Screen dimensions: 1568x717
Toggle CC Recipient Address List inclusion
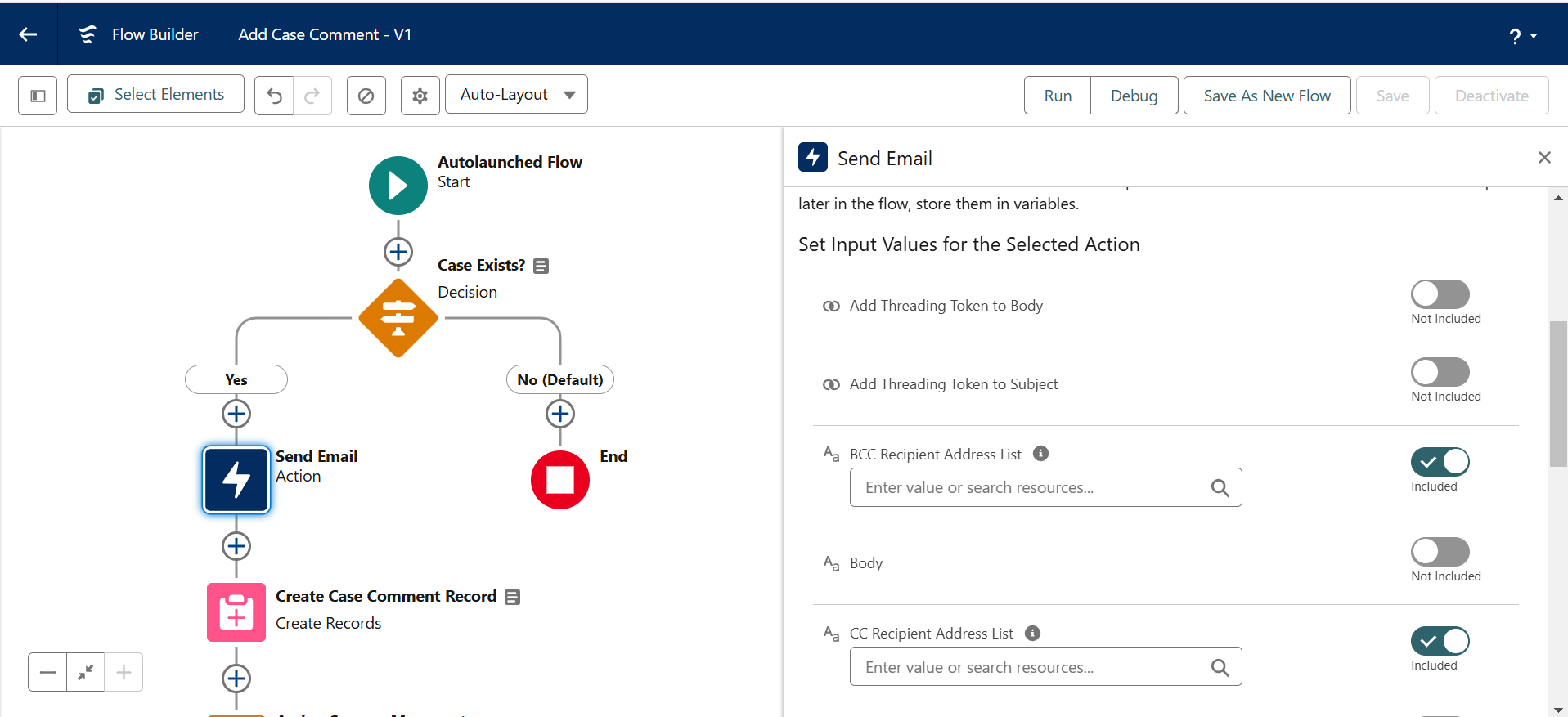click(1440, 641)
